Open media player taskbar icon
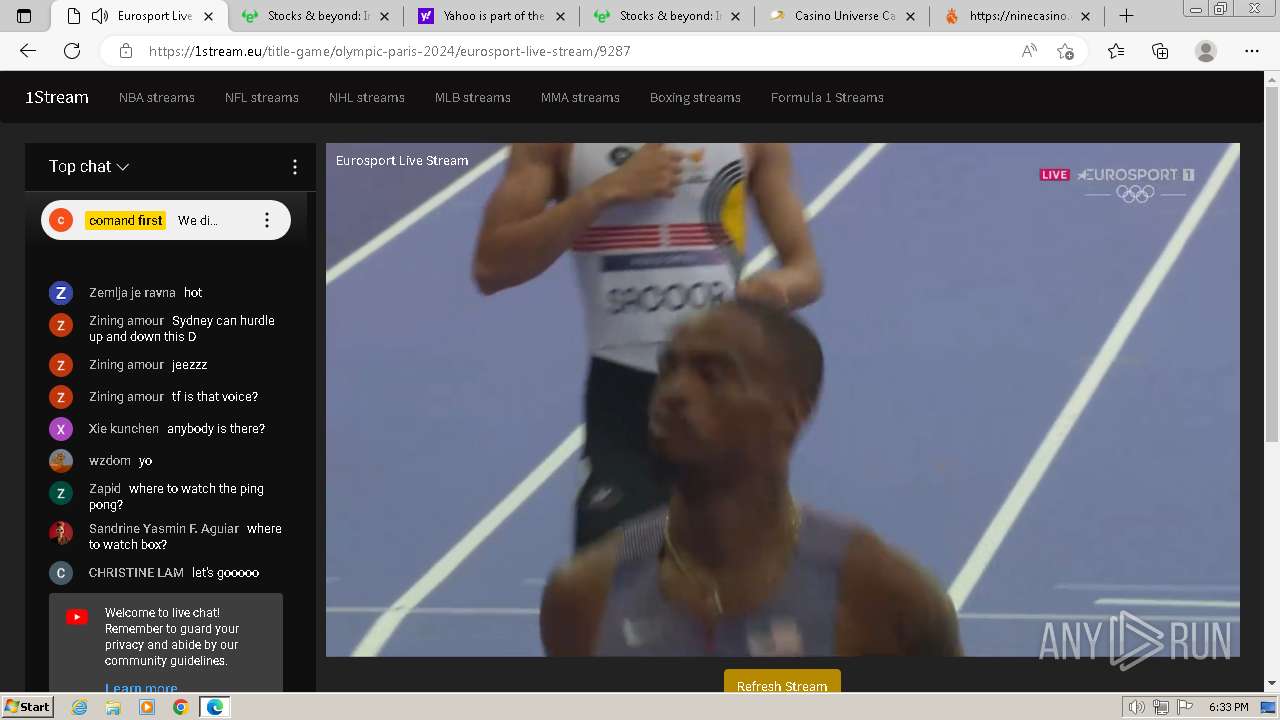1280x720 pixels. point(147,707)
